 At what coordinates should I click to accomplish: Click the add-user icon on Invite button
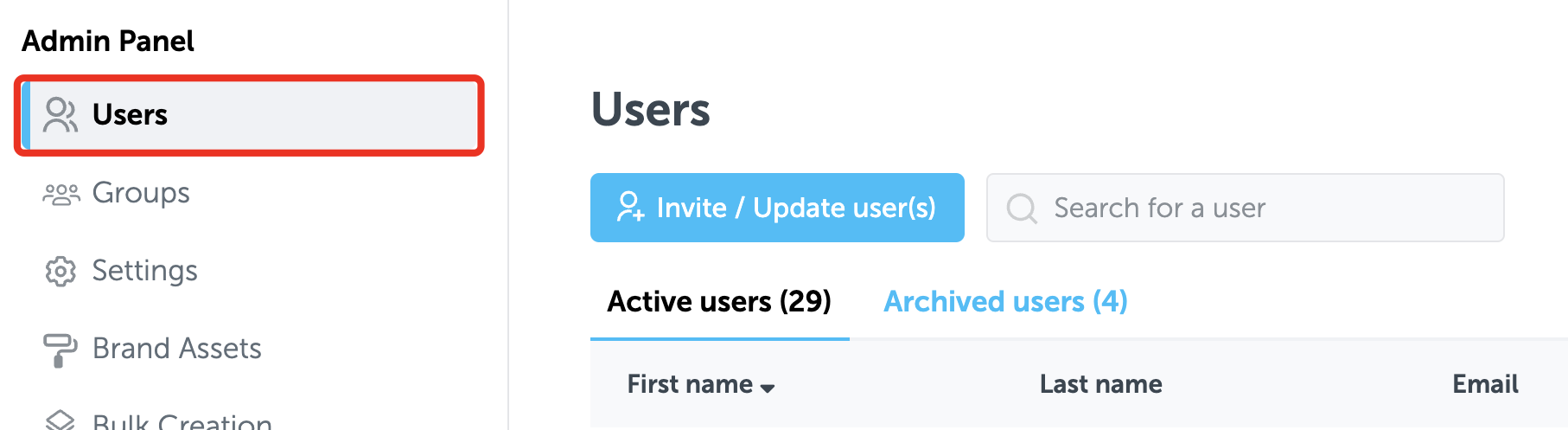(x=630, y=207)
